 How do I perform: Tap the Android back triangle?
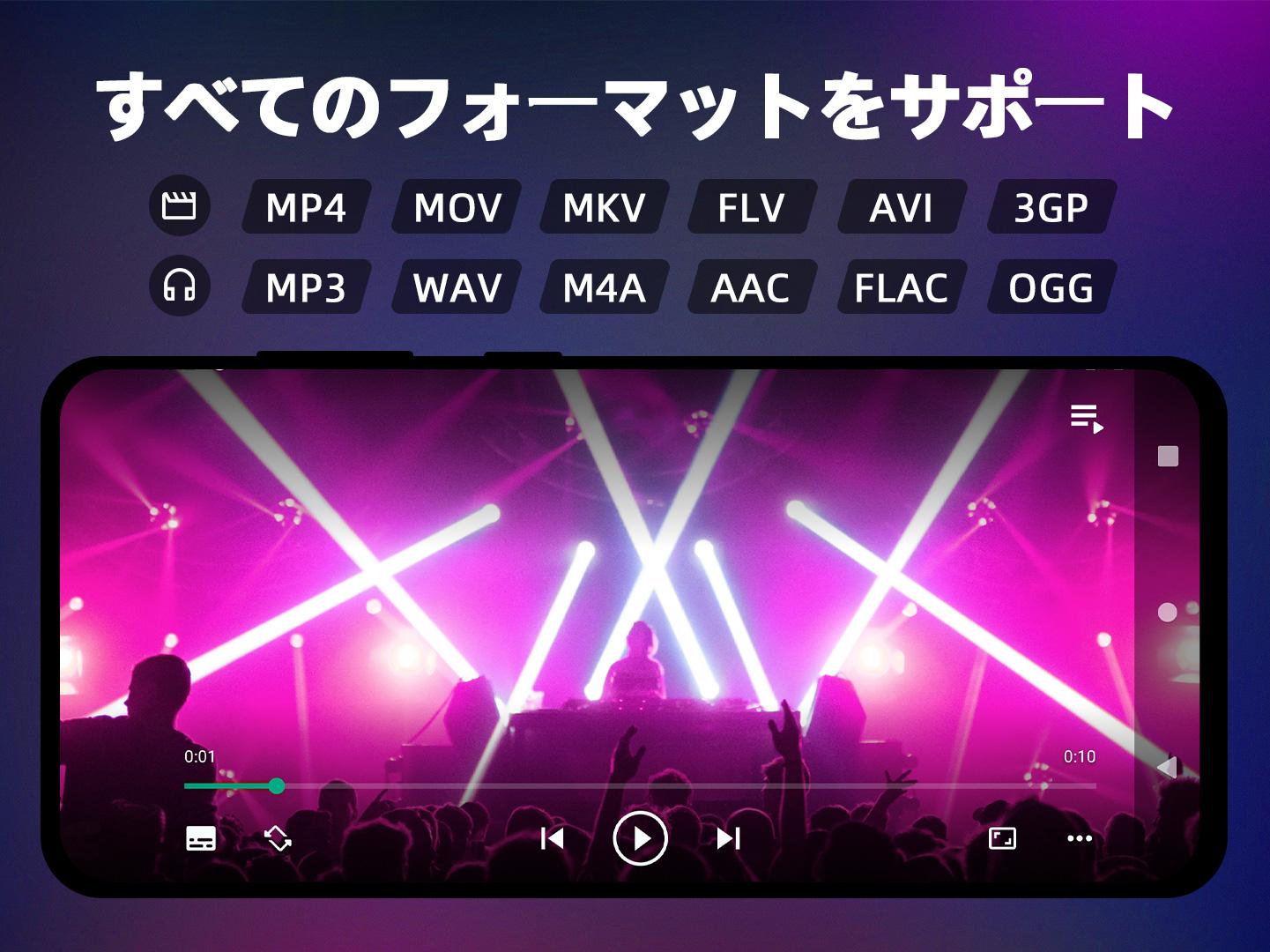point(1168,768)
